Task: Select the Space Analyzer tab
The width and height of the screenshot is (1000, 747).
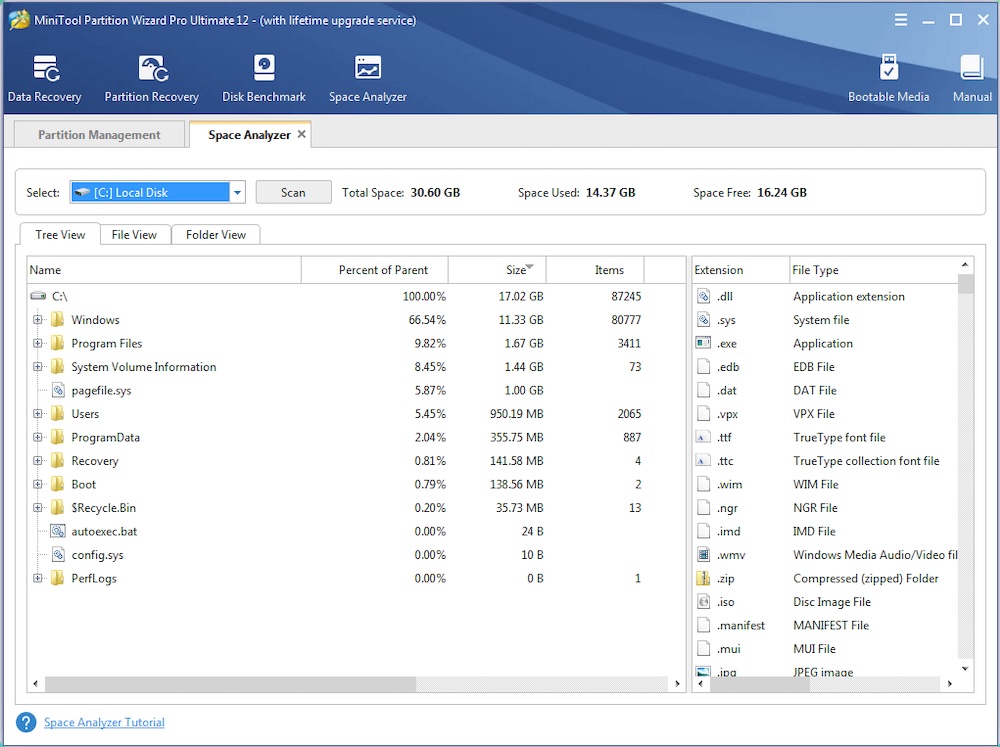Action: coord(249,135)
